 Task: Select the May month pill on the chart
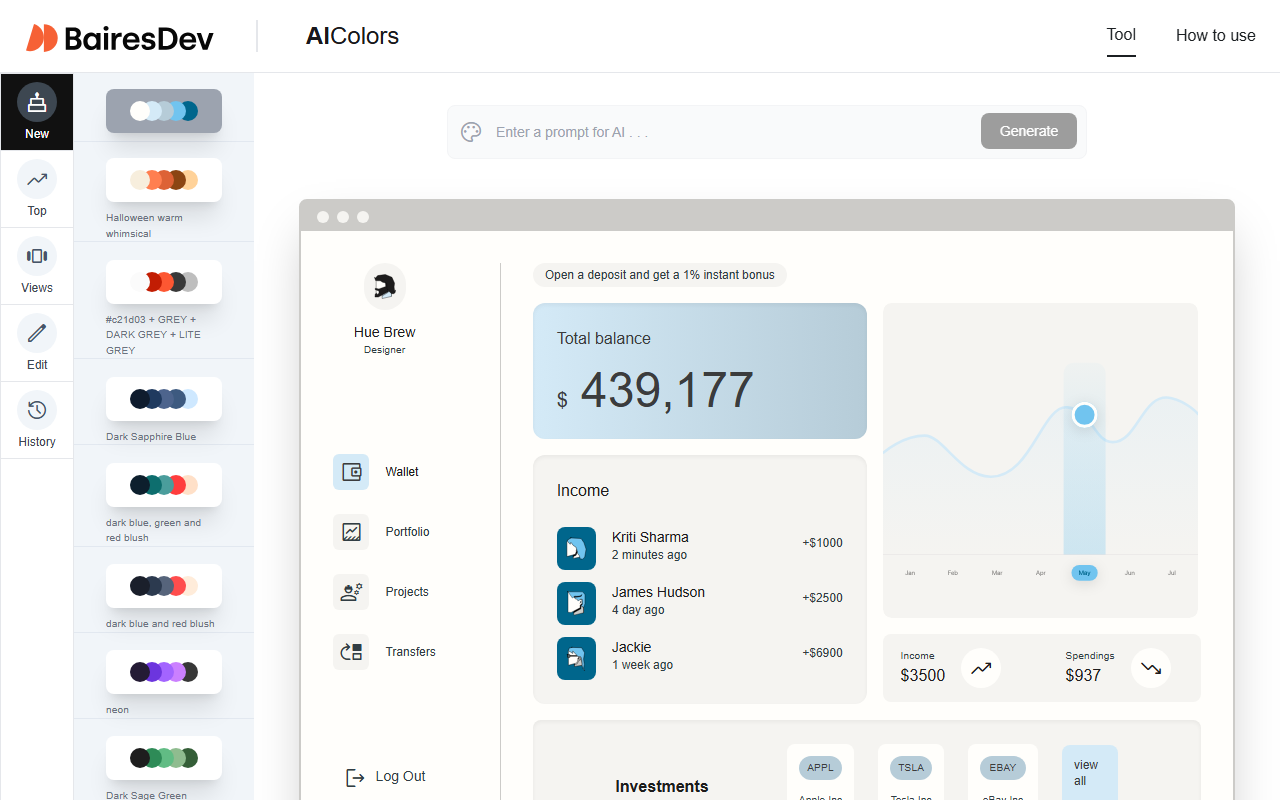click(1084, 573)
